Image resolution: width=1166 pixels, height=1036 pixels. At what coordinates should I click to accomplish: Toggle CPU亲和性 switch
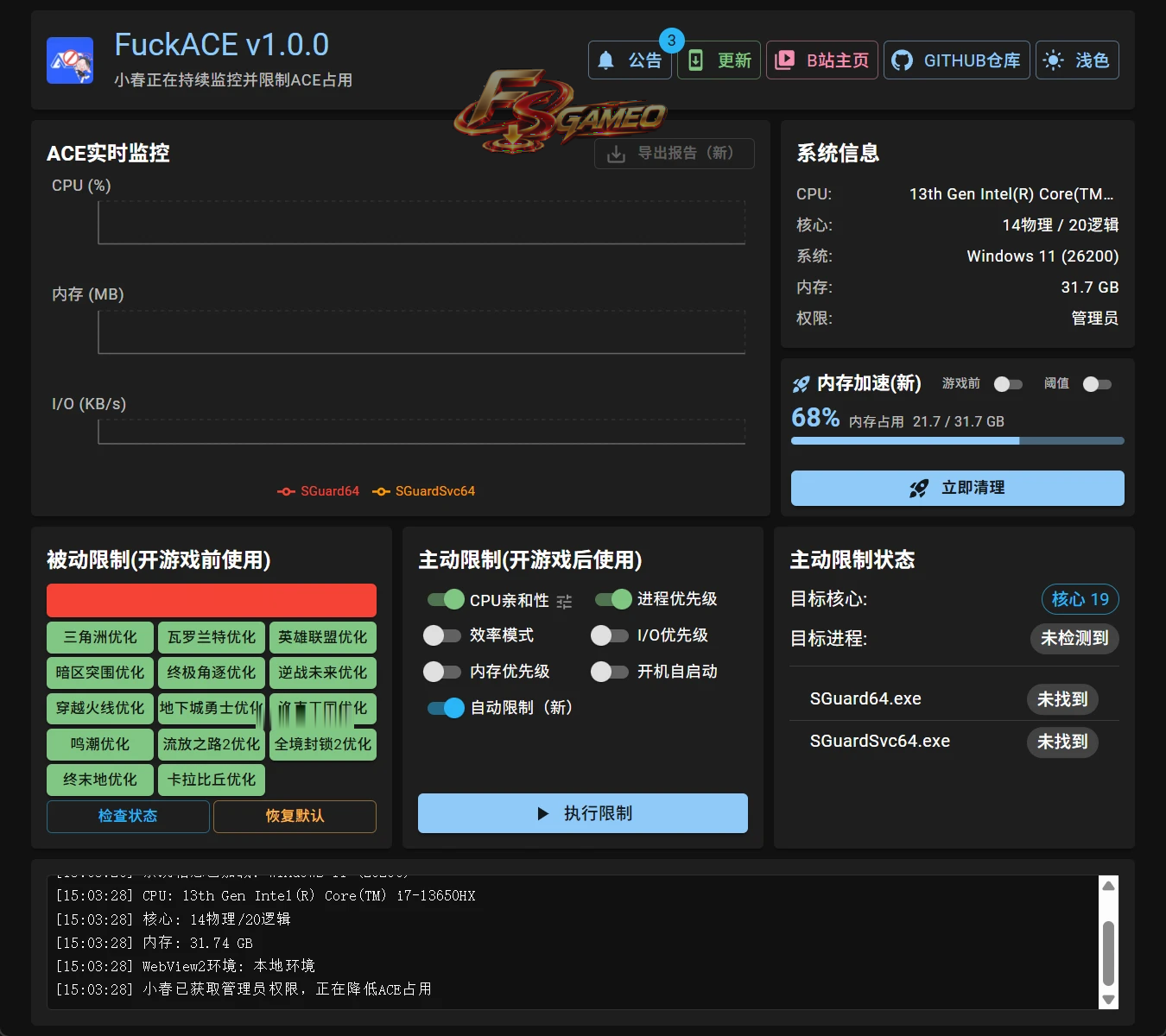(x=446, y=599)
